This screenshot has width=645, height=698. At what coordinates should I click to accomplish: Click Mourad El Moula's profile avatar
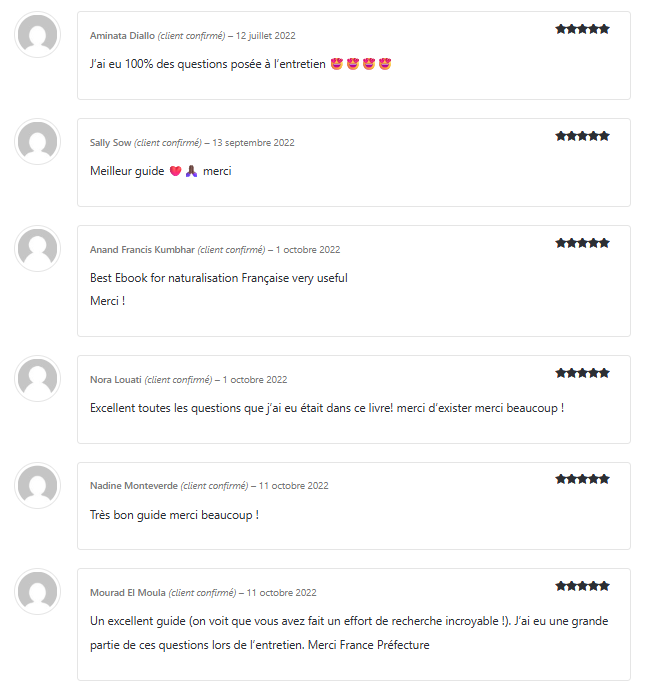tap(38, 592)
